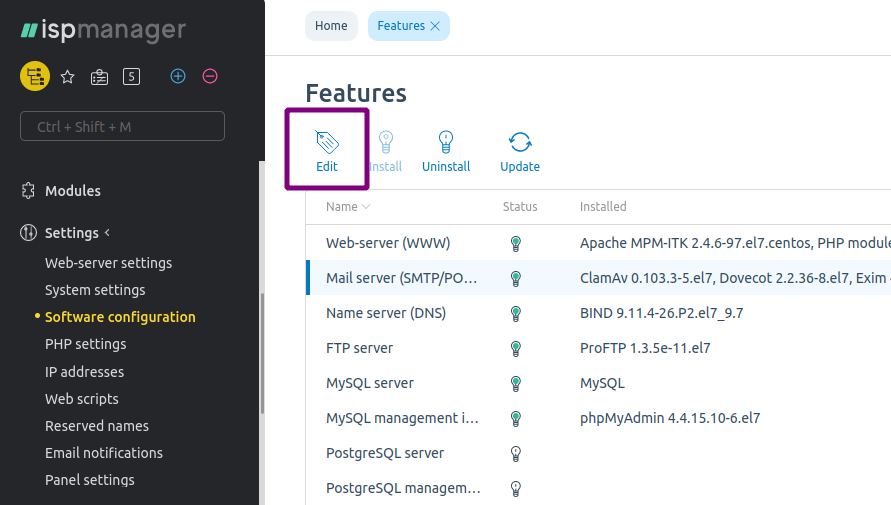Click phpMyAdmin 4.4.15.10-6.el7 text

coord(670,418)
